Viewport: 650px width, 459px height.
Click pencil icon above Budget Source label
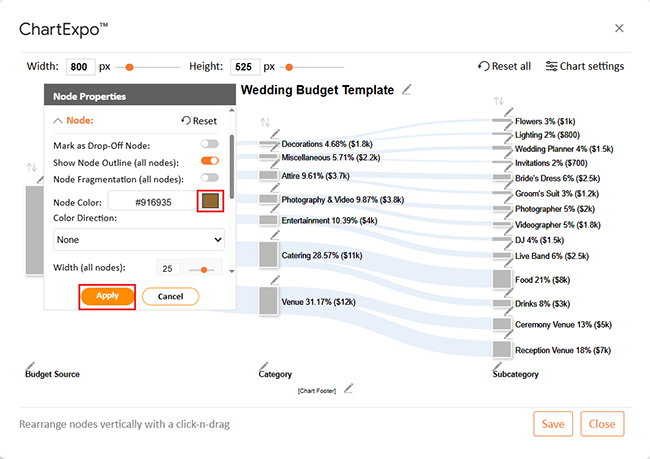pos(30,365)
